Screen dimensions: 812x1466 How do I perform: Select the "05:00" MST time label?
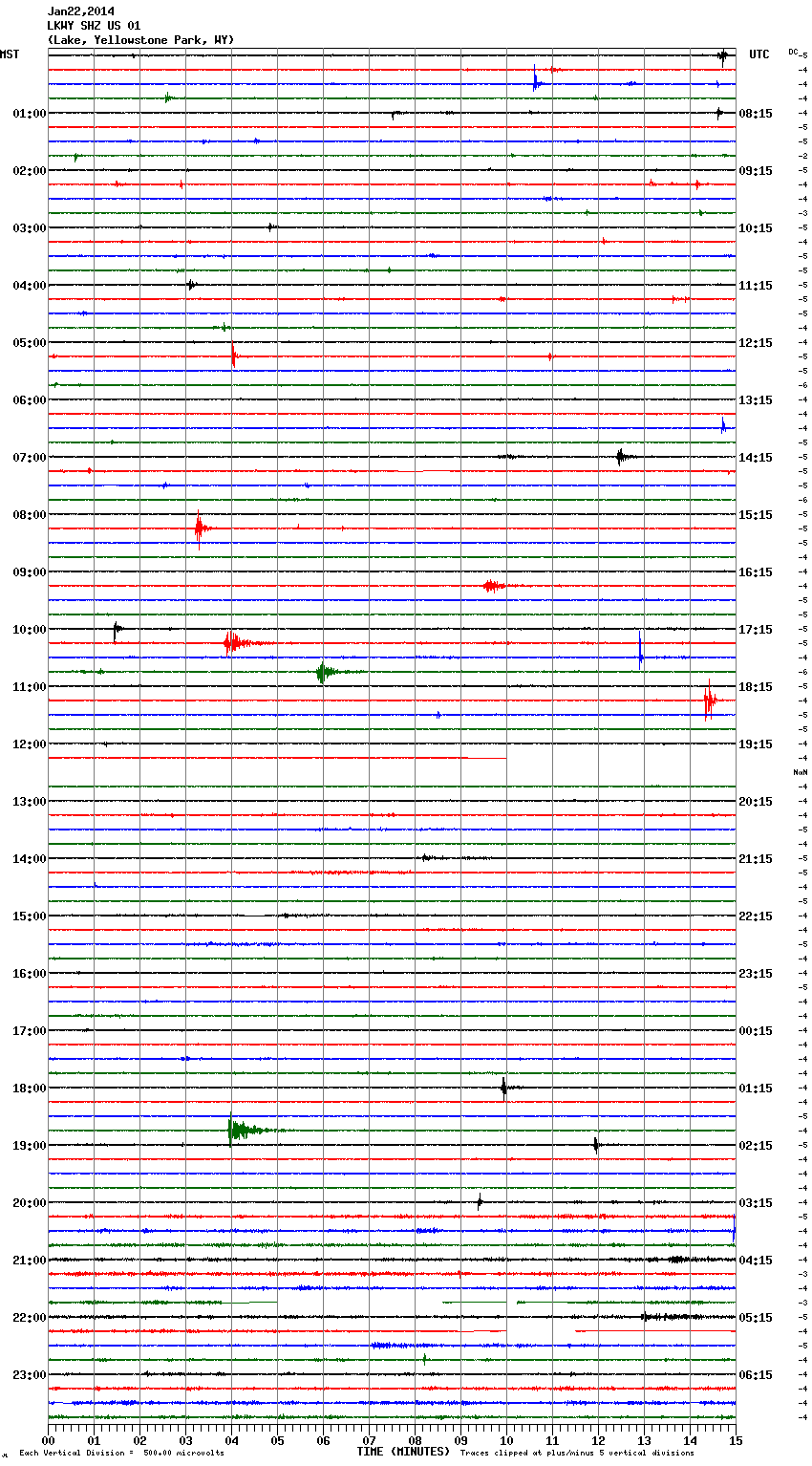click(x=30, y=343)
